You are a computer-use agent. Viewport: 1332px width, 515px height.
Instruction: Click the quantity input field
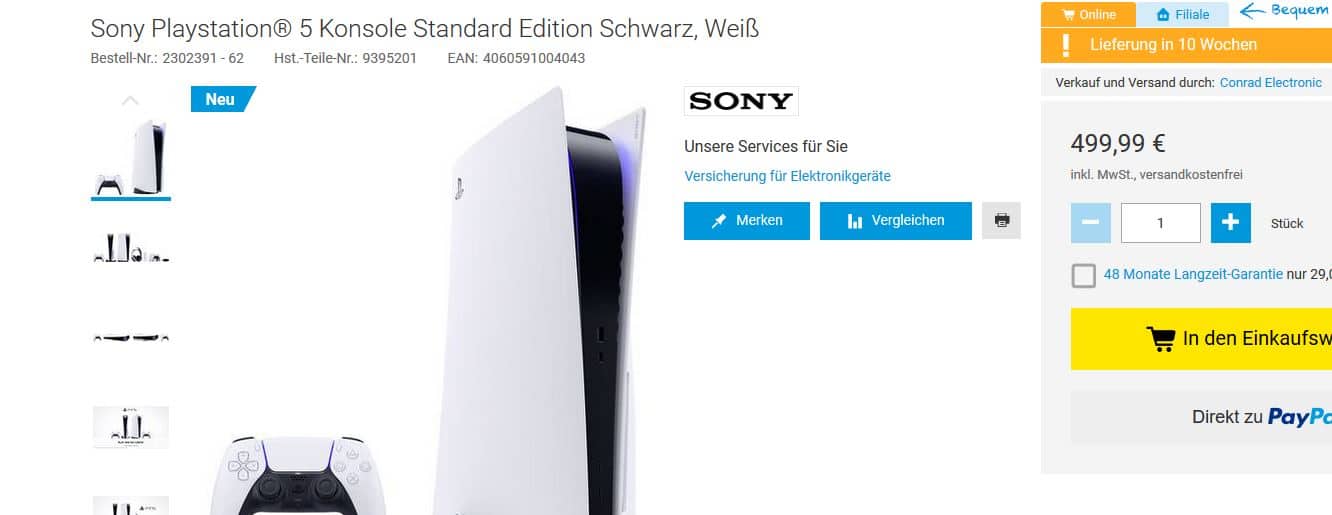(1160, 223)
